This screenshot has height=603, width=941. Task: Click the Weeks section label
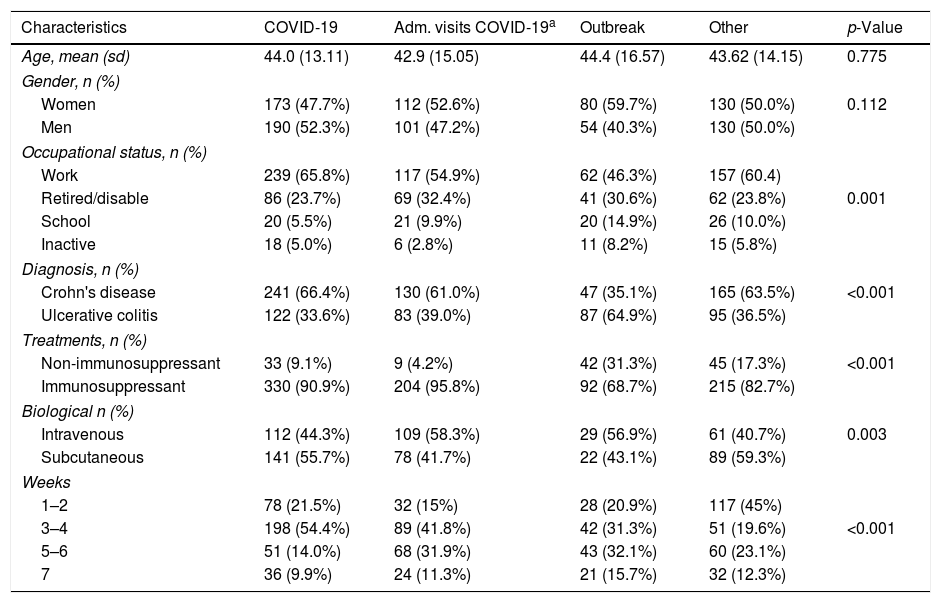click(42, 482)
